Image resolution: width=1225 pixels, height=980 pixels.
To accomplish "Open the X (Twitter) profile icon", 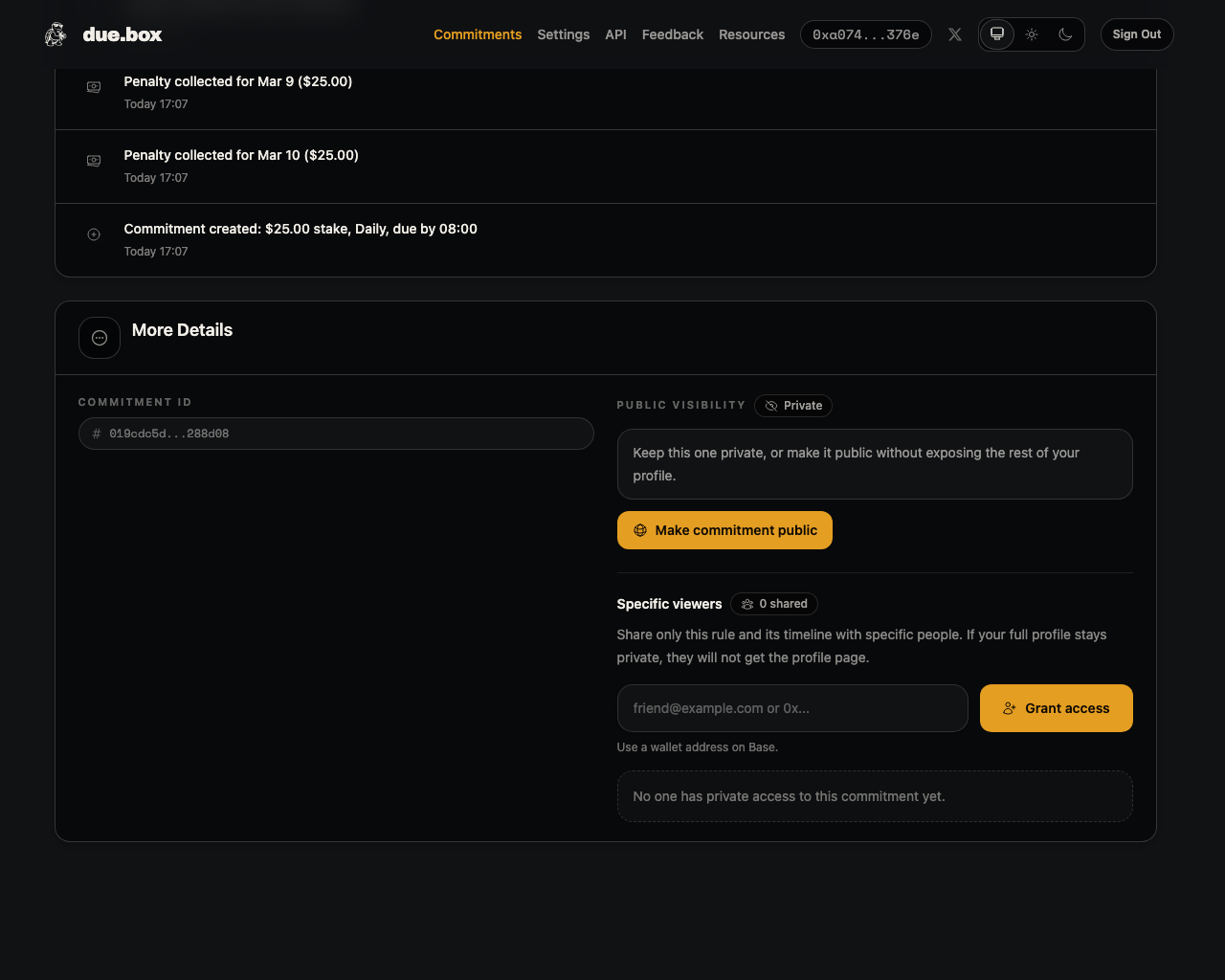I will (x=954, y=34).
